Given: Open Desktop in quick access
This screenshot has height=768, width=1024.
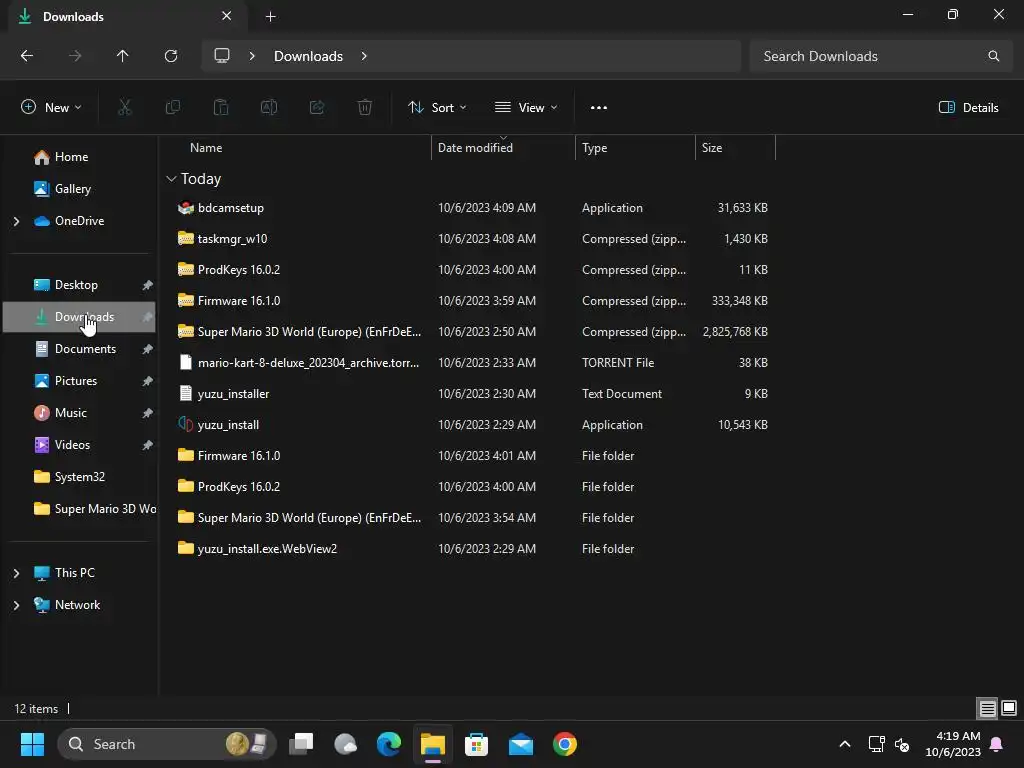Looking at the screenshot, I should click(x=76, y=285).
